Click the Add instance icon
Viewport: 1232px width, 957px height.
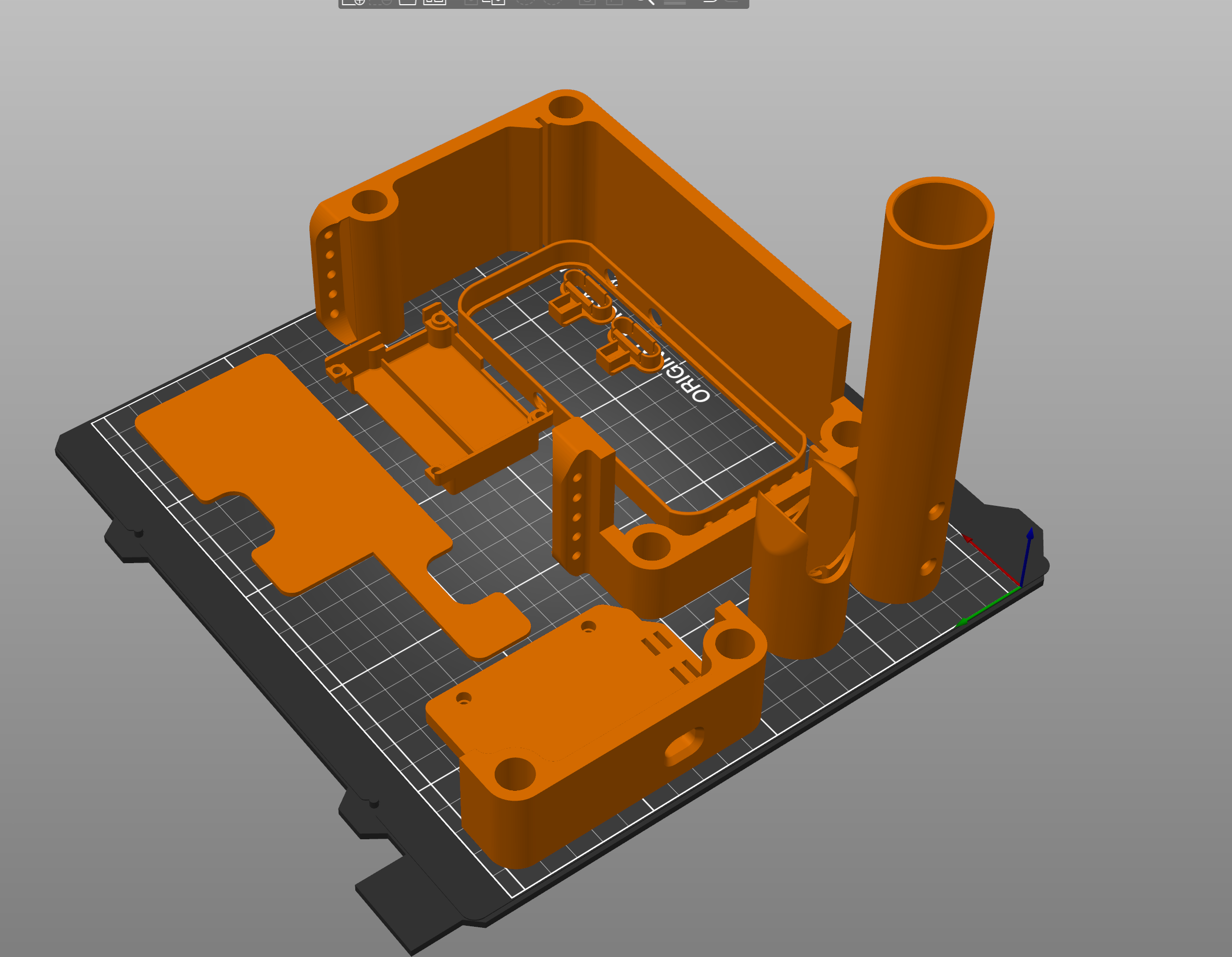tap(525, 1)
